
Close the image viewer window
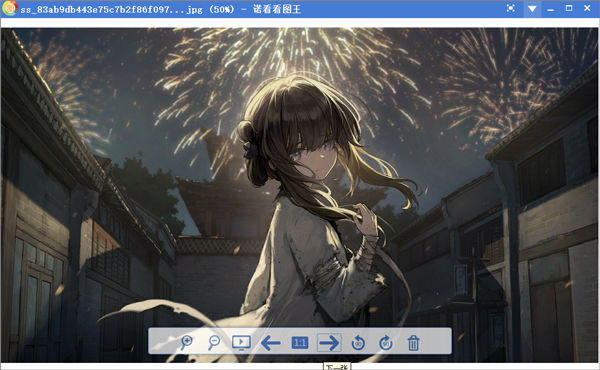(x=587, y=8)
